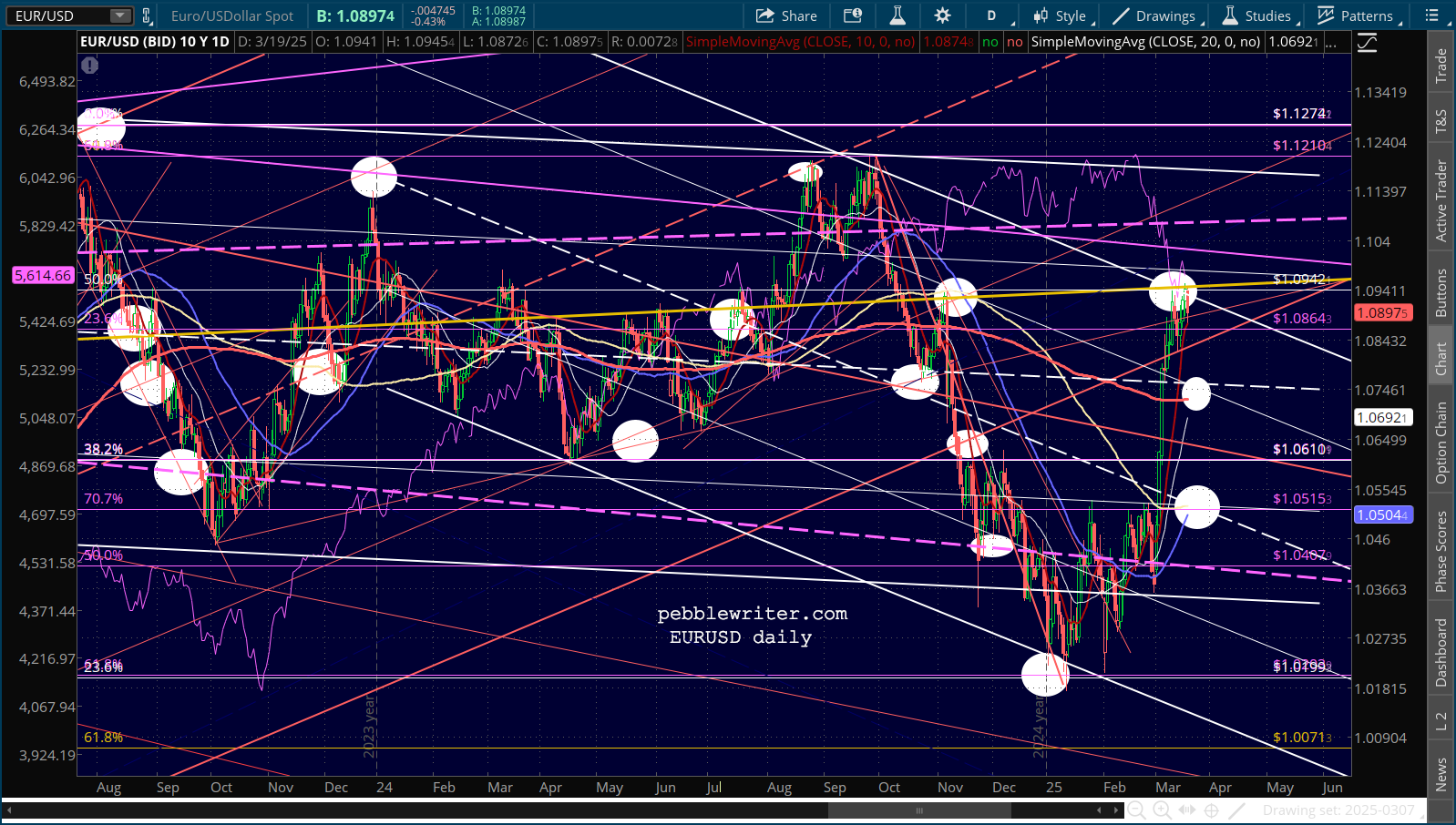Click the $1.0610 price level label
Screen dimensions: 1456x825
pos(1302,450)
